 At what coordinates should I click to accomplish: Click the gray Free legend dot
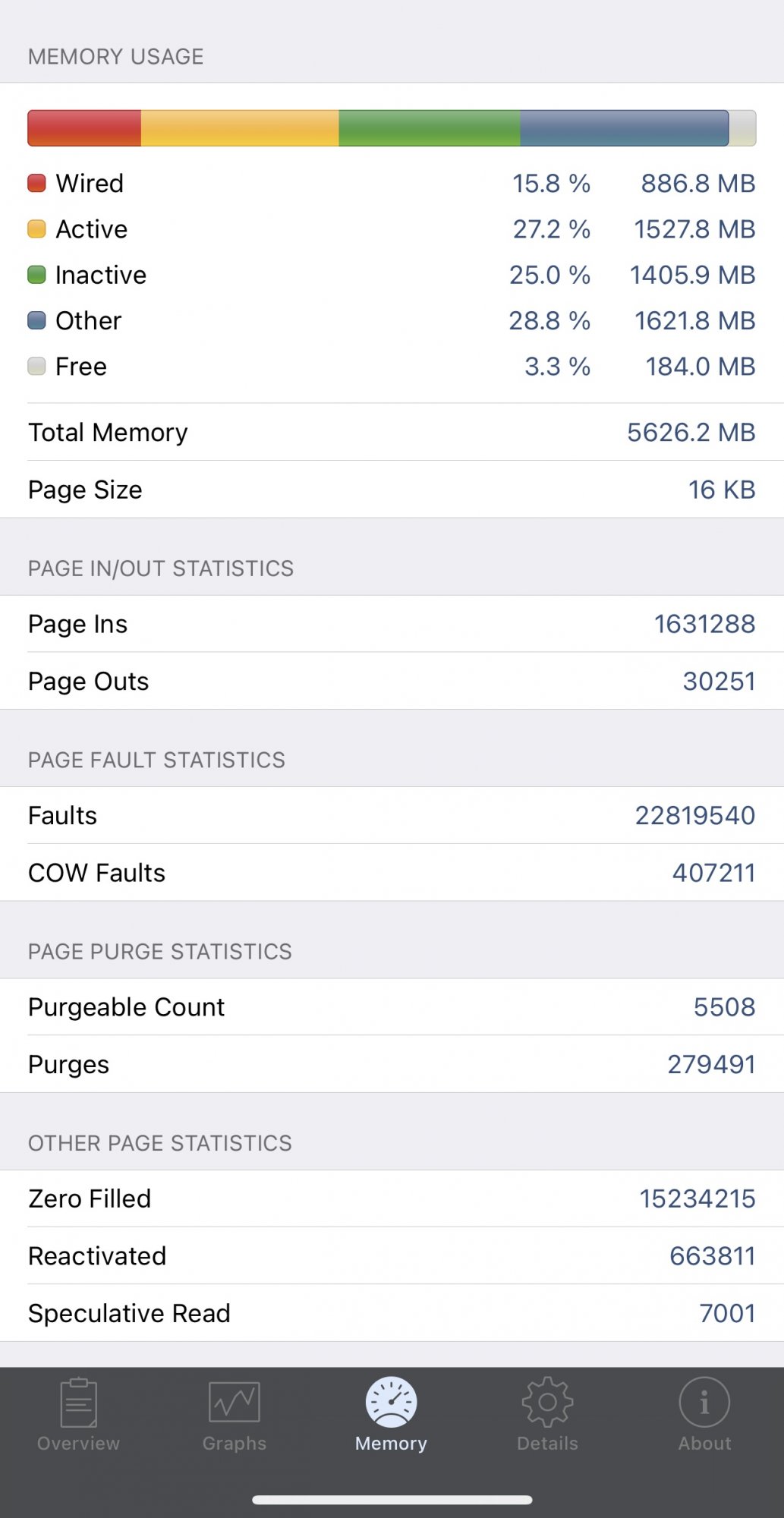(x=36, y=367)
